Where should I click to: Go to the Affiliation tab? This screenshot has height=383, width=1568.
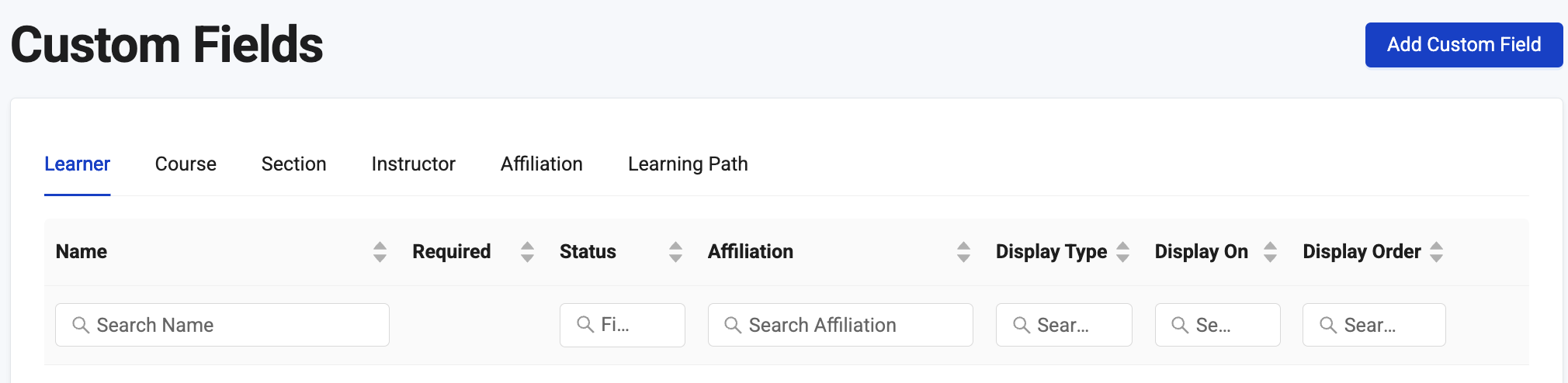[x=541, y=164]
